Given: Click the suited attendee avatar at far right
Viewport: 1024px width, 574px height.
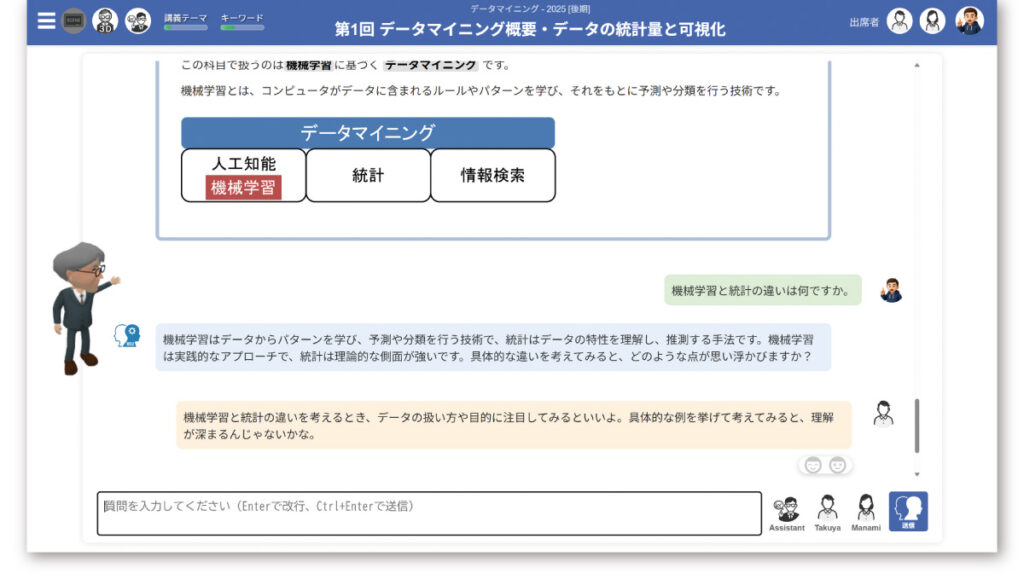Looking at the screenshot, I should coord(969,21).
